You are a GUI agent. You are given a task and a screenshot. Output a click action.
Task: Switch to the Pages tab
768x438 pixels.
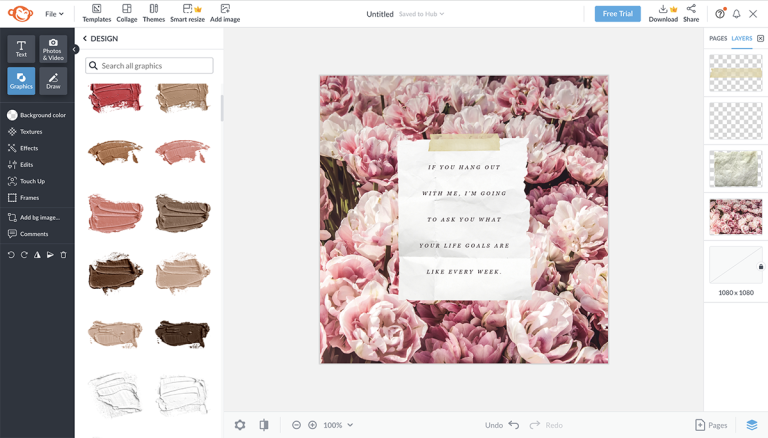click(x=718, y=39)
